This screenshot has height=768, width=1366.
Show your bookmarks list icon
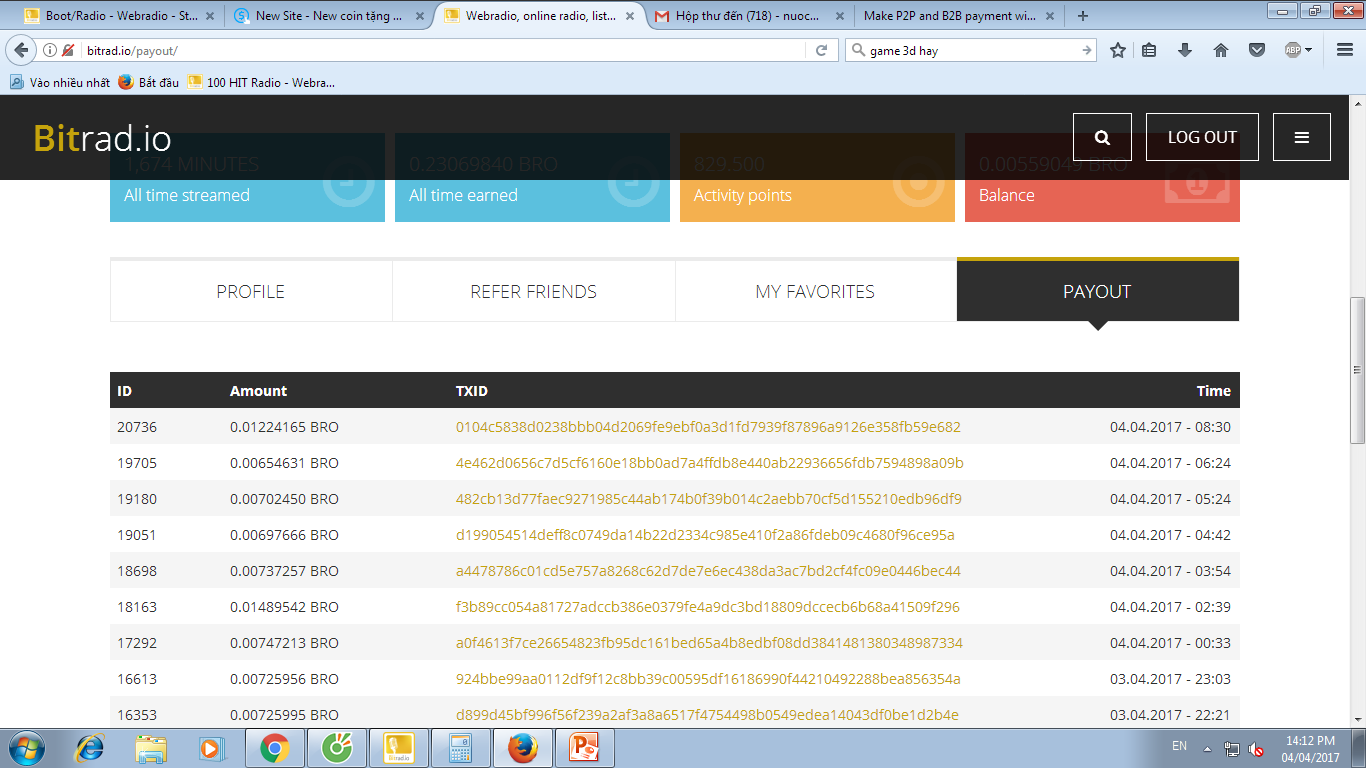tap(1149, 50)
